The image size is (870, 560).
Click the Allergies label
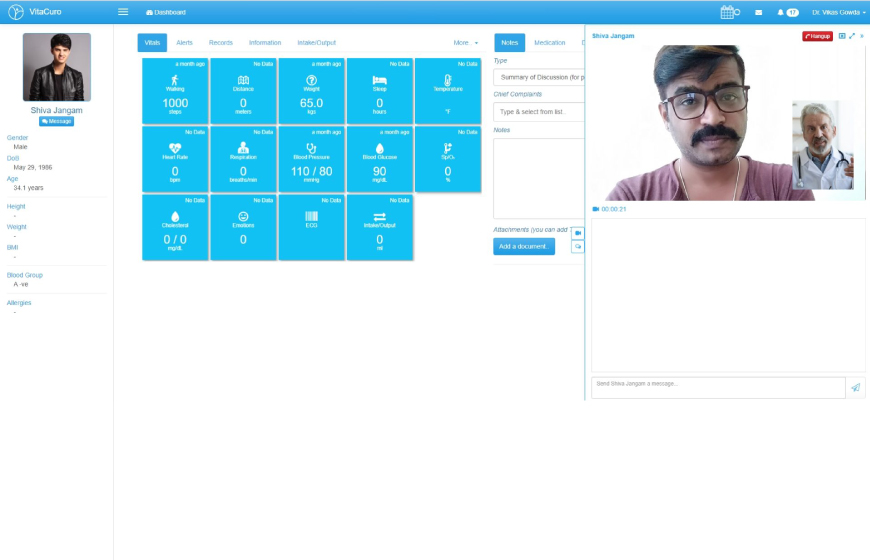coord(19,303)
